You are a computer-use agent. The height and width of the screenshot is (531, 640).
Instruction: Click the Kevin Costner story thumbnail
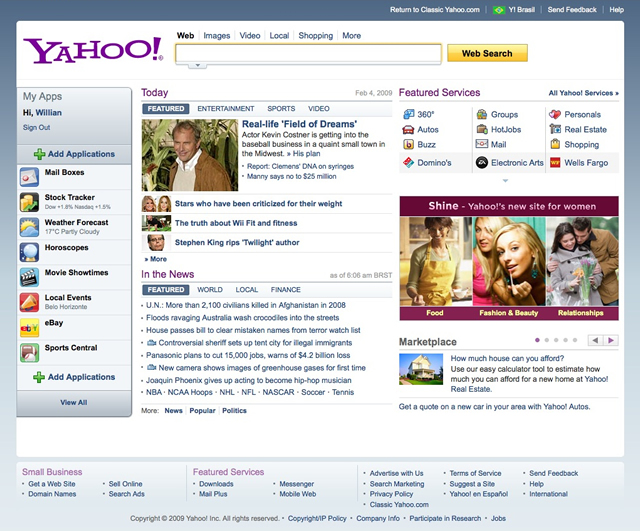pyautogui.click(x=190, y=155)
